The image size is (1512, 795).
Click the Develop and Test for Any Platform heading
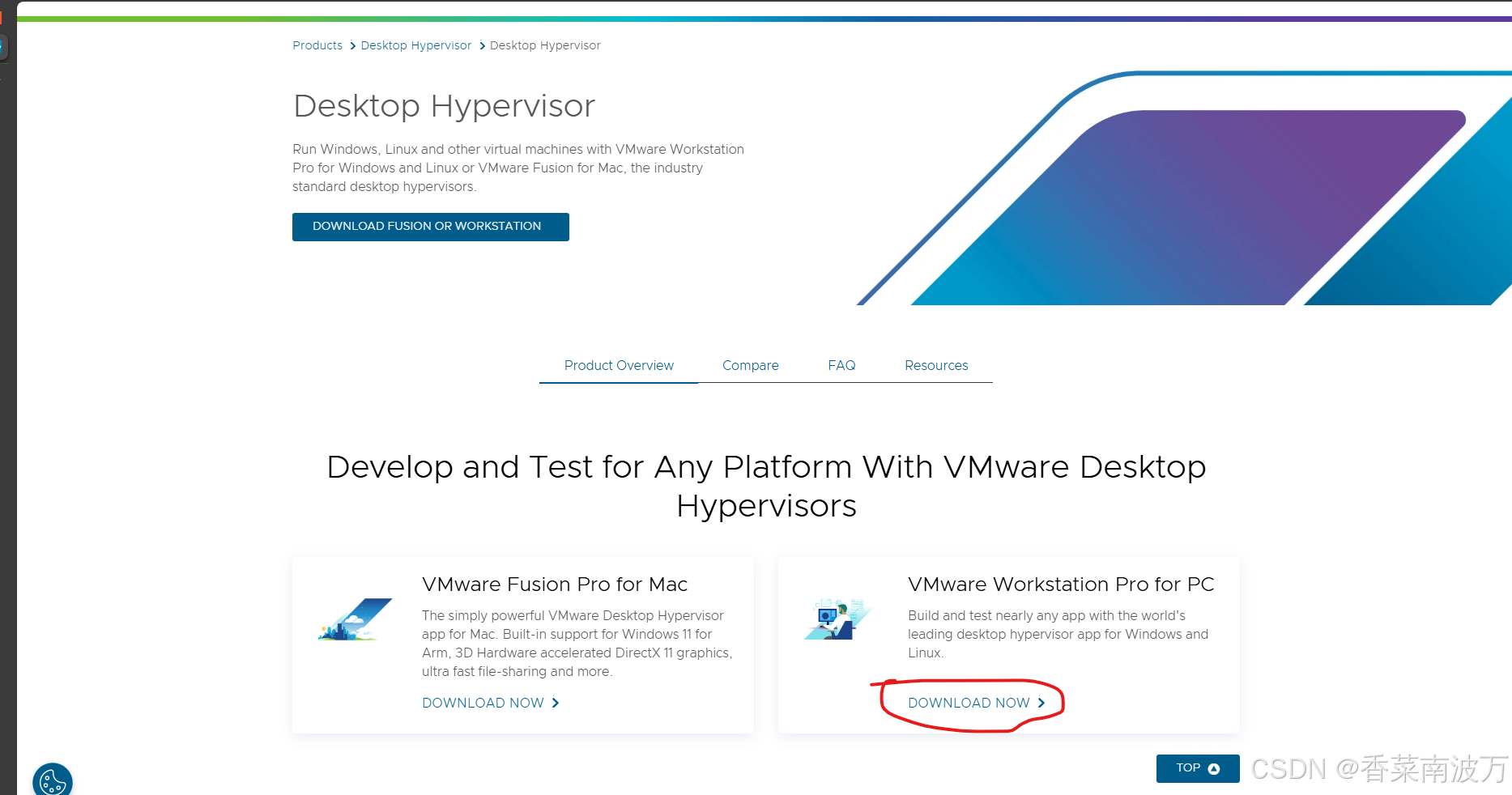point(766,487)
